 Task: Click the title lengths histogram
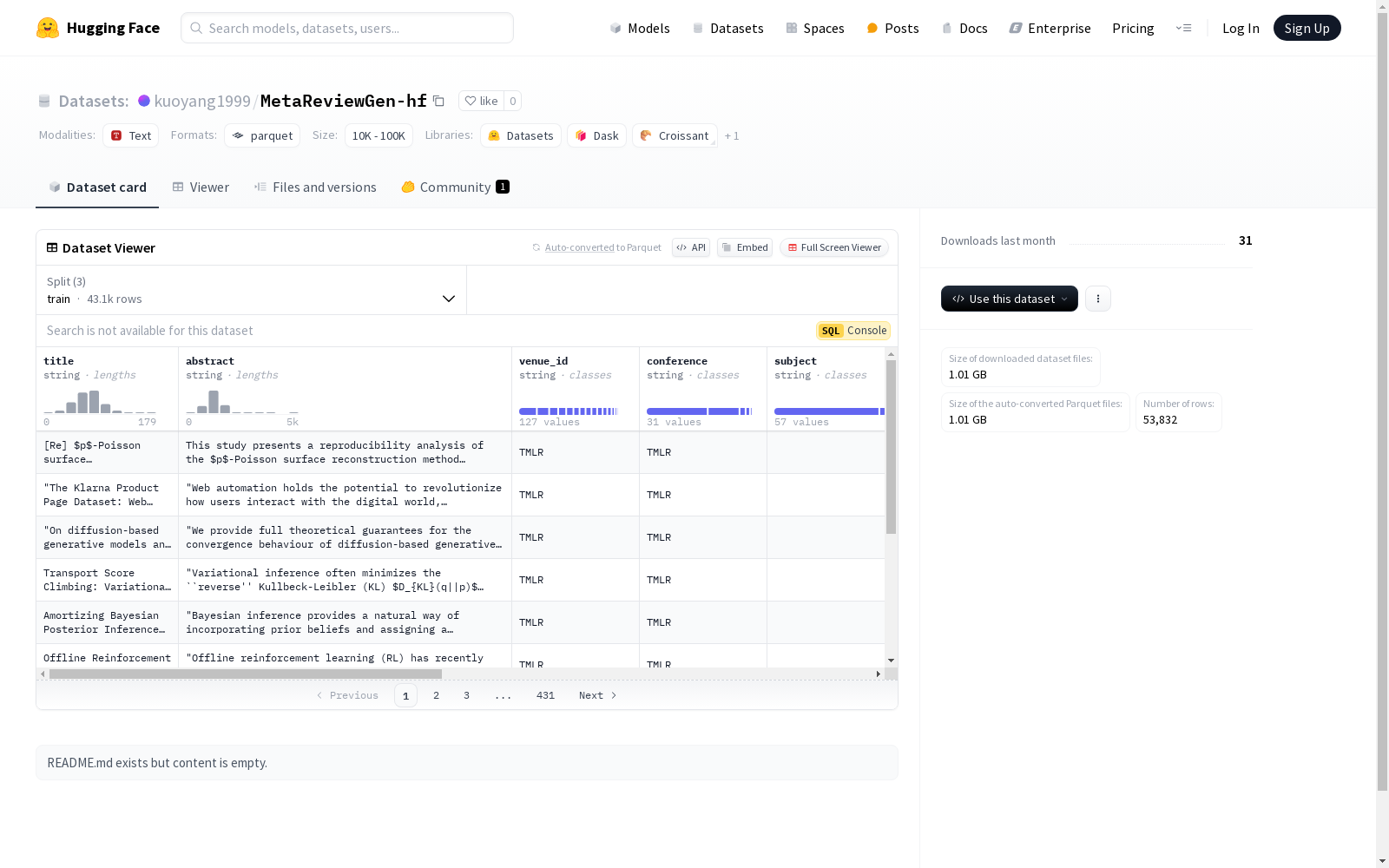pyautogui.click(x=100, y=401)
